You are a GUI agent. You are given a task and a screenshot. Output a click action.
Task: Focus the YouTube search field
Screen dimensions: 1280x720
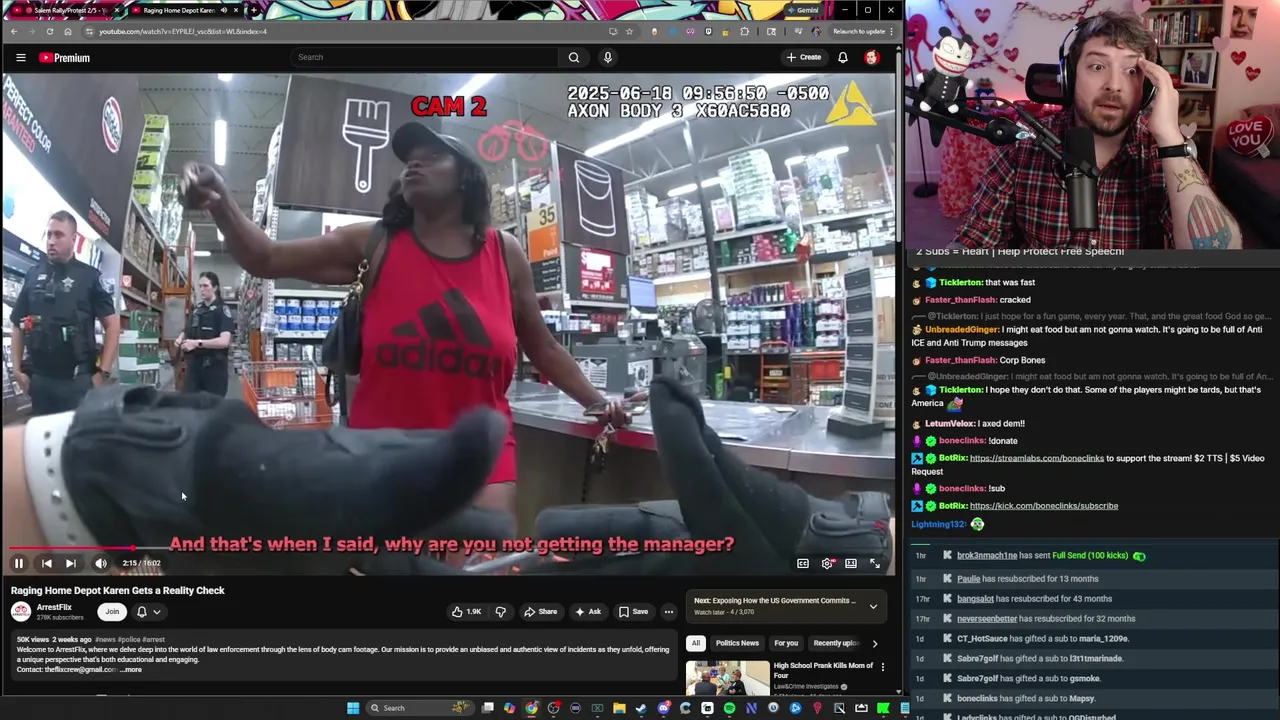(425, 57)
